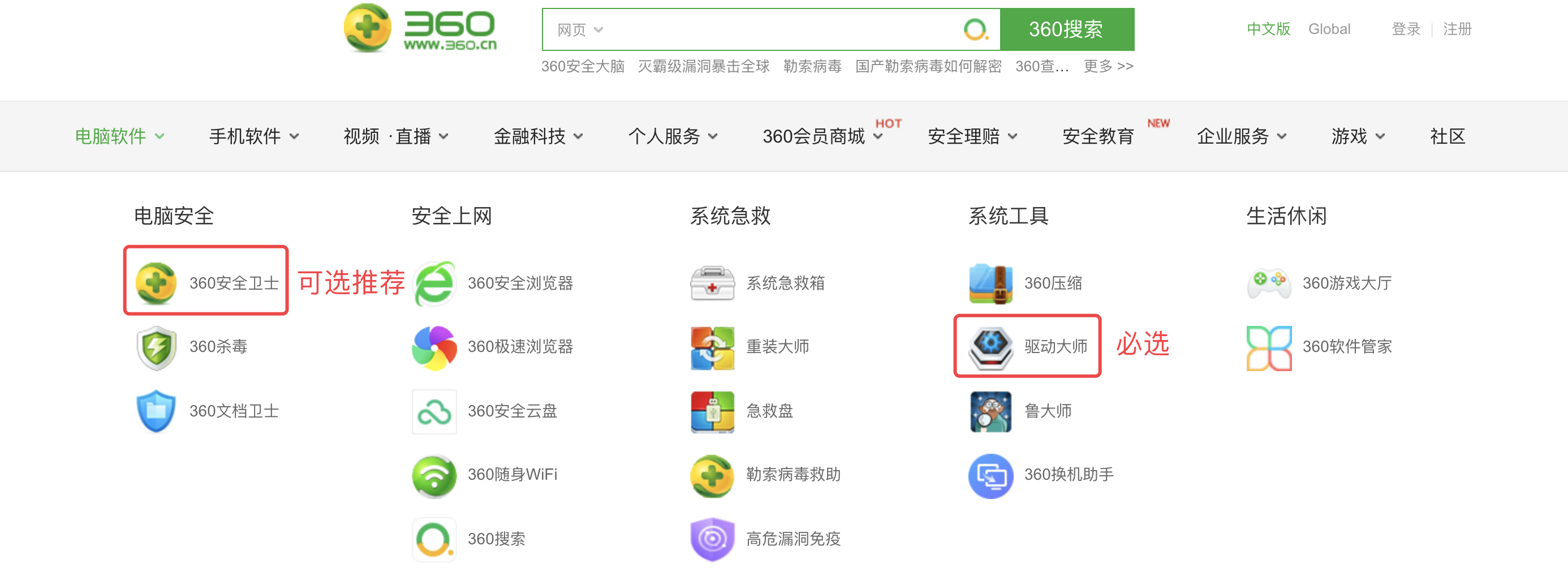Expand the 金融科技 menu chevron
This screenshot has height=585, width=1568.
pyautogui.click(x=578, y=136)
